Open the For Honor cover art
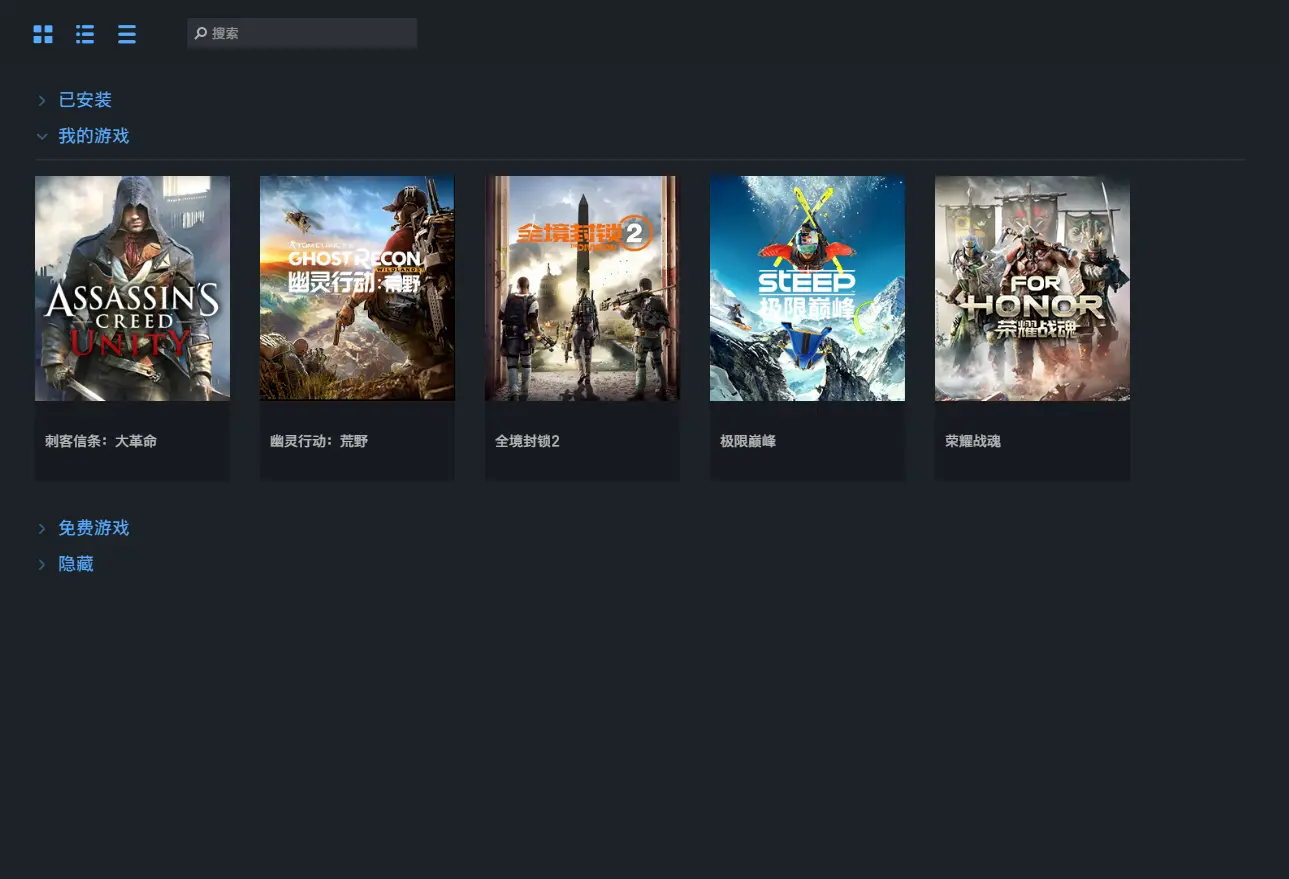Image resolution: width=1289 pixels, height=879 pixels. (1032, 288)
